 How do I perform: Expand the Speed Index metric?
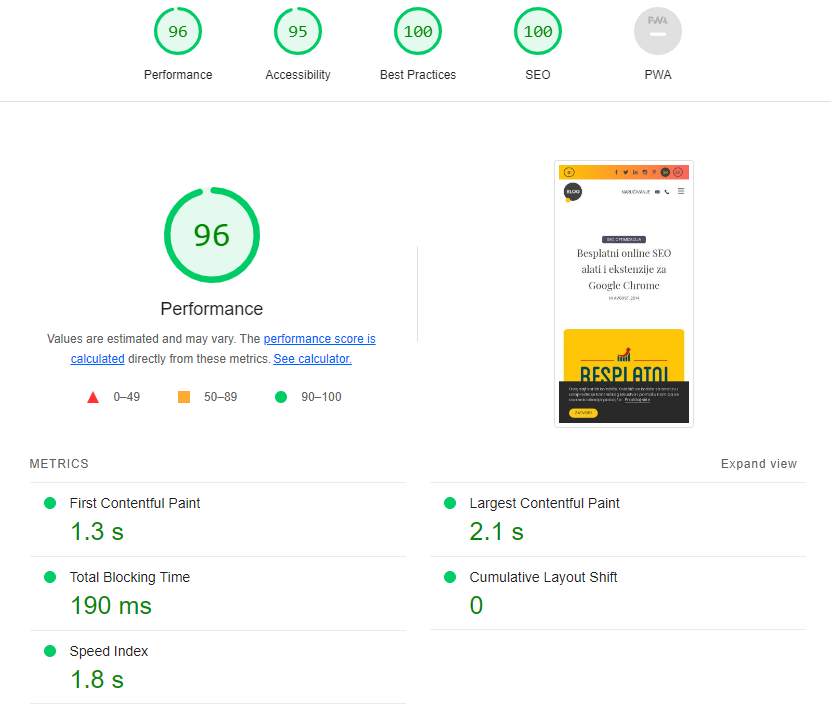pyautogui.click(x=108, y=652)
